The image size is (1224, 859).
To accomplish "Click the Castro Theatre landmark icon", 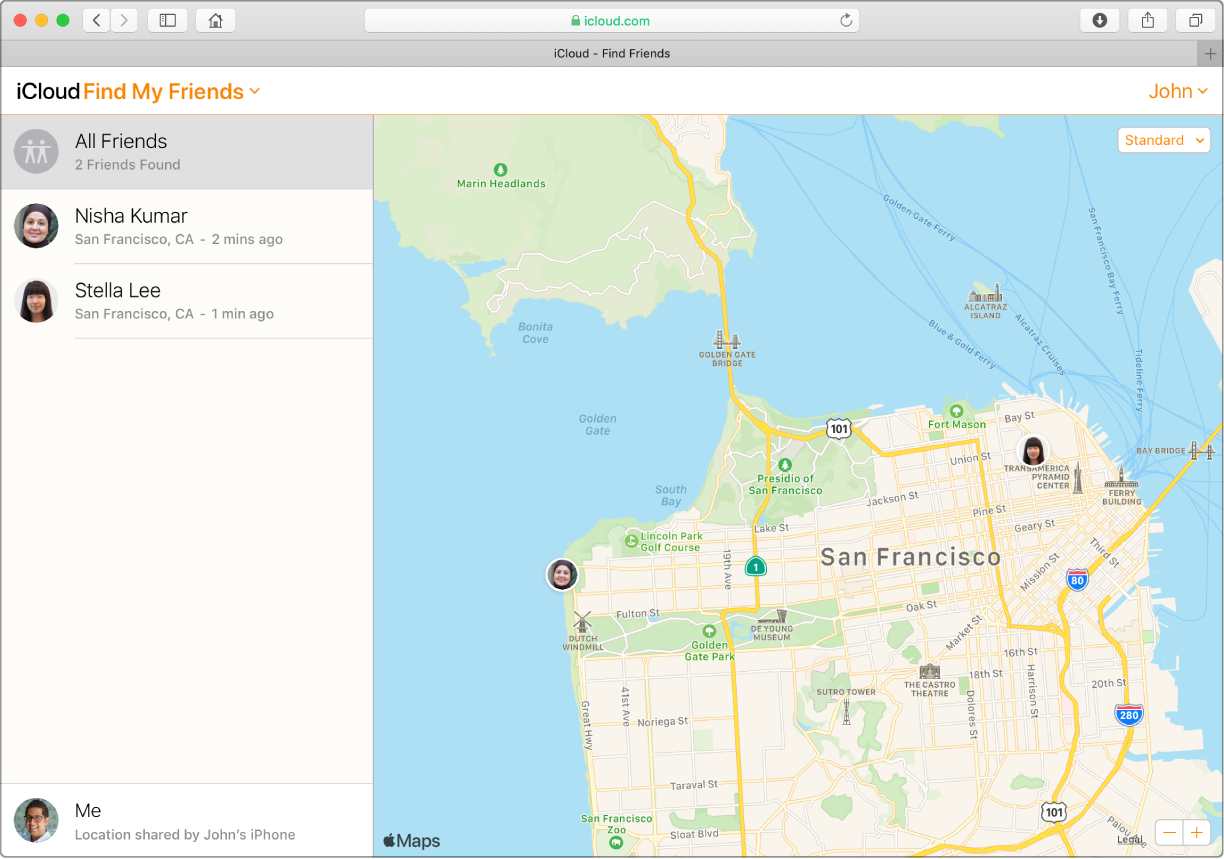I will pyautogui.click(x=930, y=672).
